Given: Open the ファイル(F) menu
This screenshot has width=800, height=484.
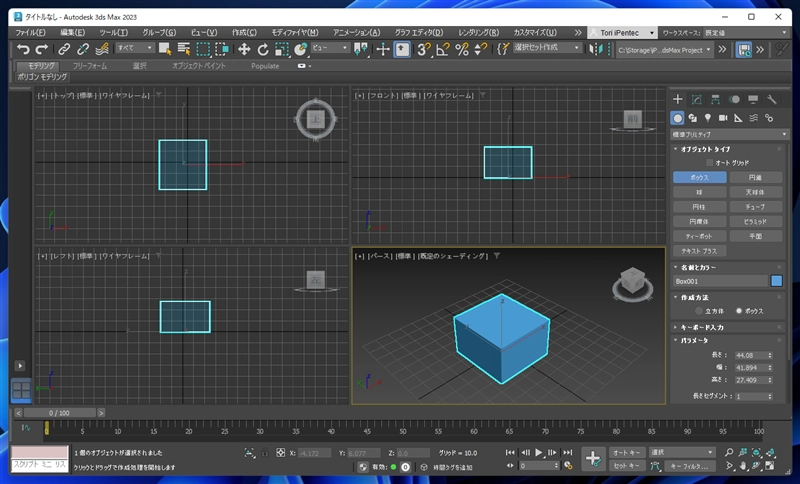Looking at the screenshot, I should pos(30,33).
